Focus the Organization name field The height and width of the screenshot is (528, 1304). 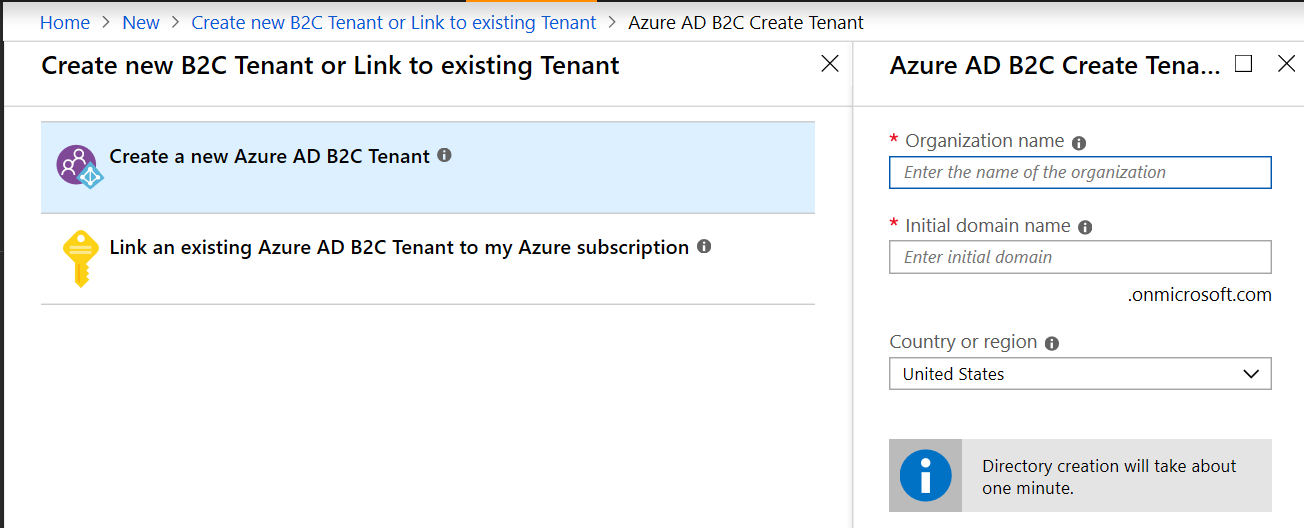pyautogui.click(x=1080, y=172)
